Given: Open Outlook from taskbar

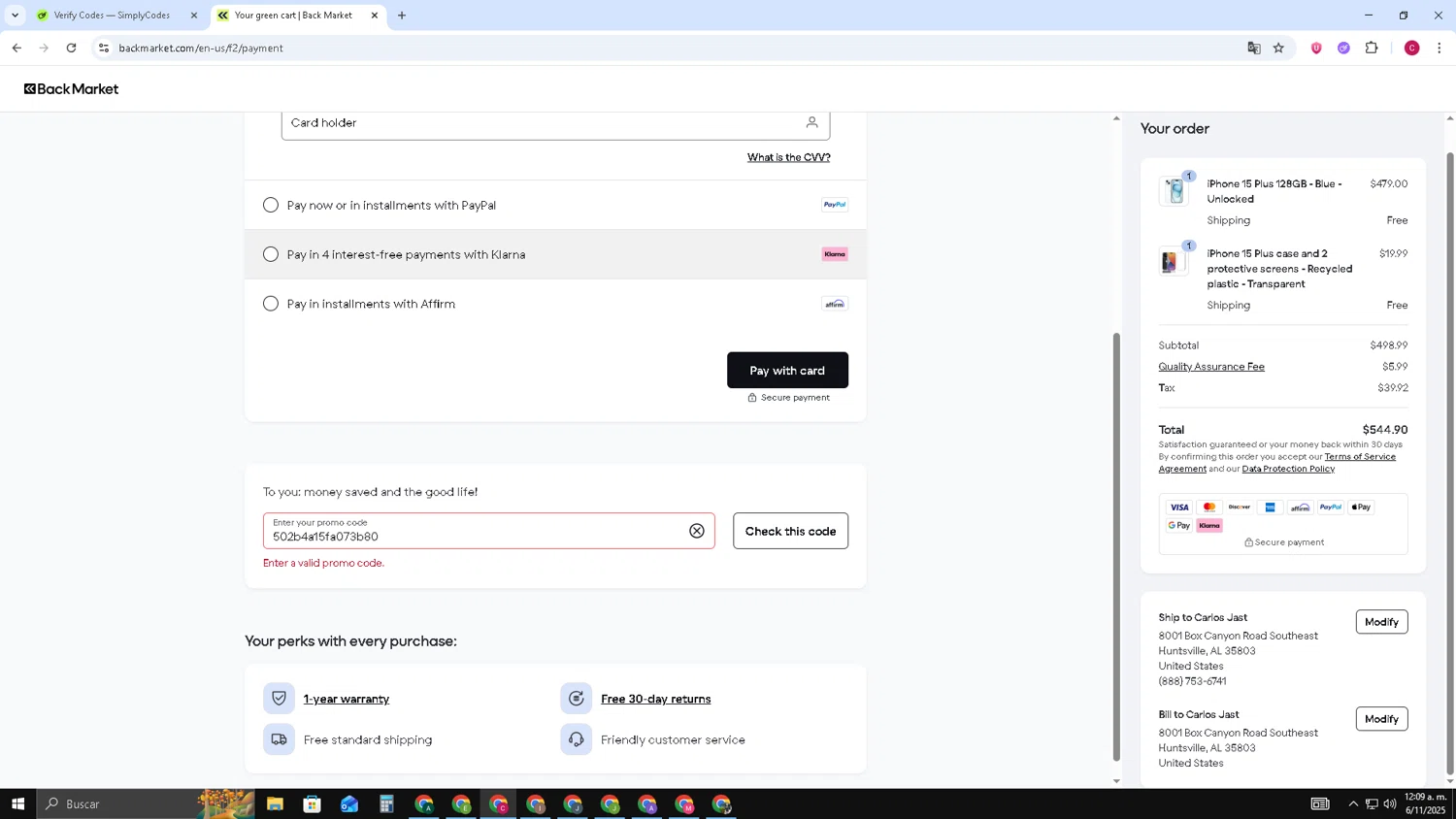Looking at the screenshot, I should pyautogui.click(x=349, y=803).
